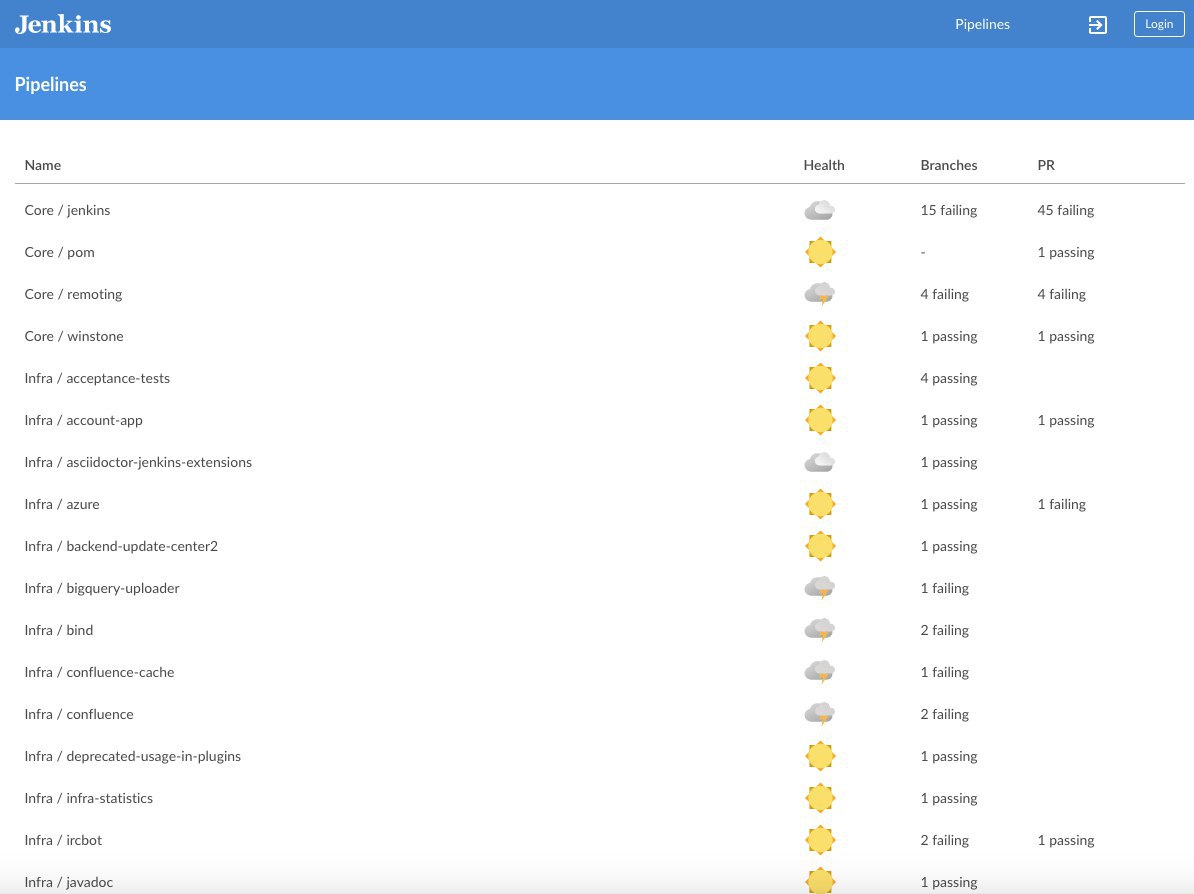This screenshot has height=894, width=1194.
Task: Open Infra / acceptance-tests pipeline
Action: [x=97, y=378]
